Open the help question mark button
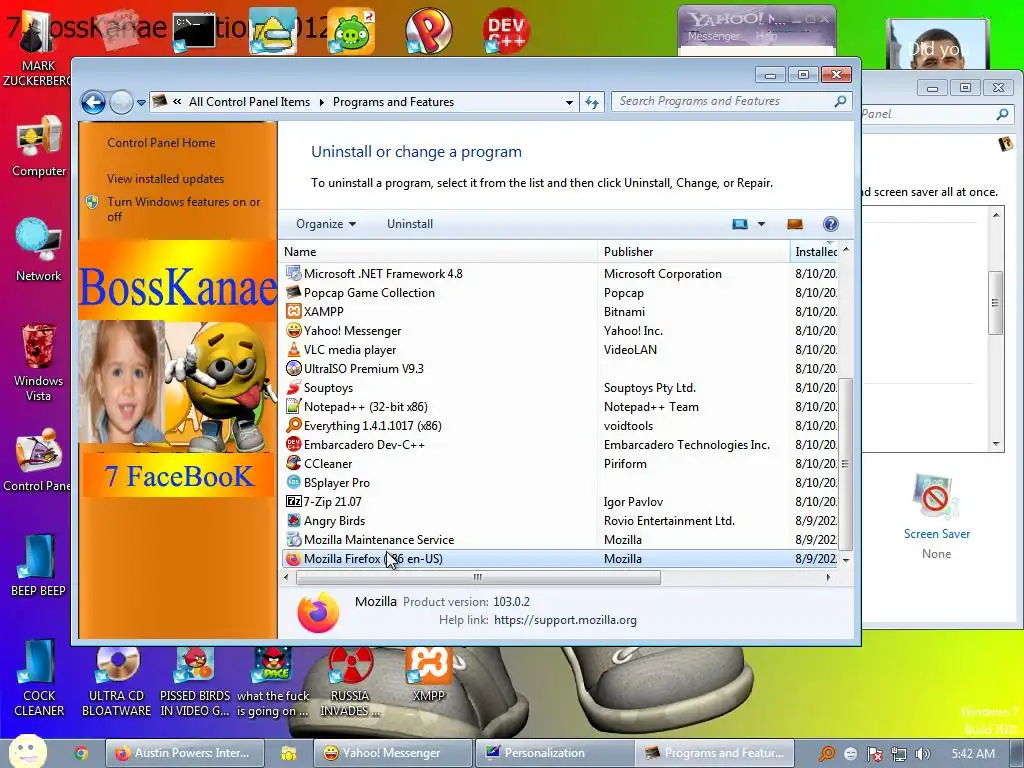 tap(830, 224)
